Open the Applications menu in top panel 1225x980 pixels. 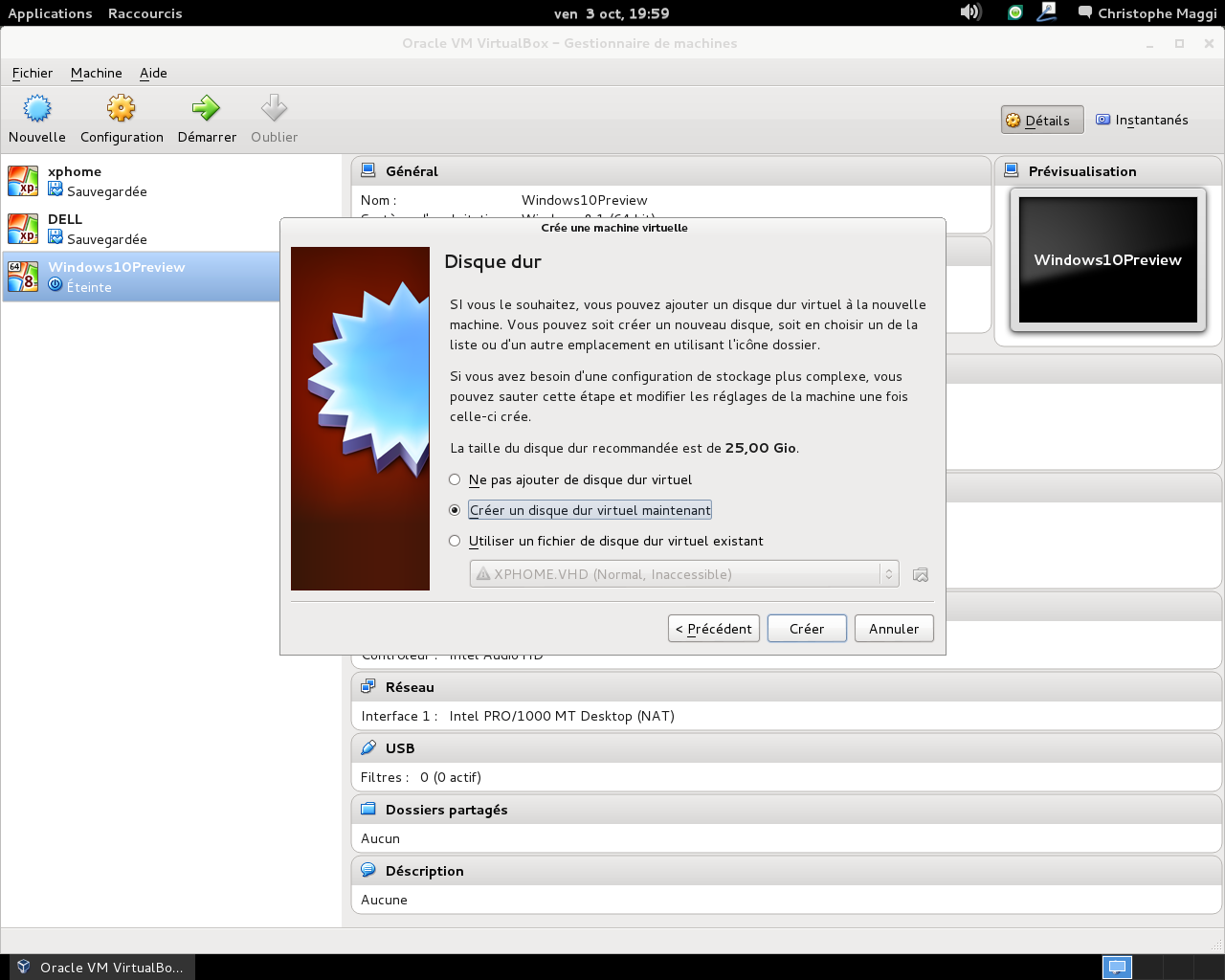(x=50, y=13)
